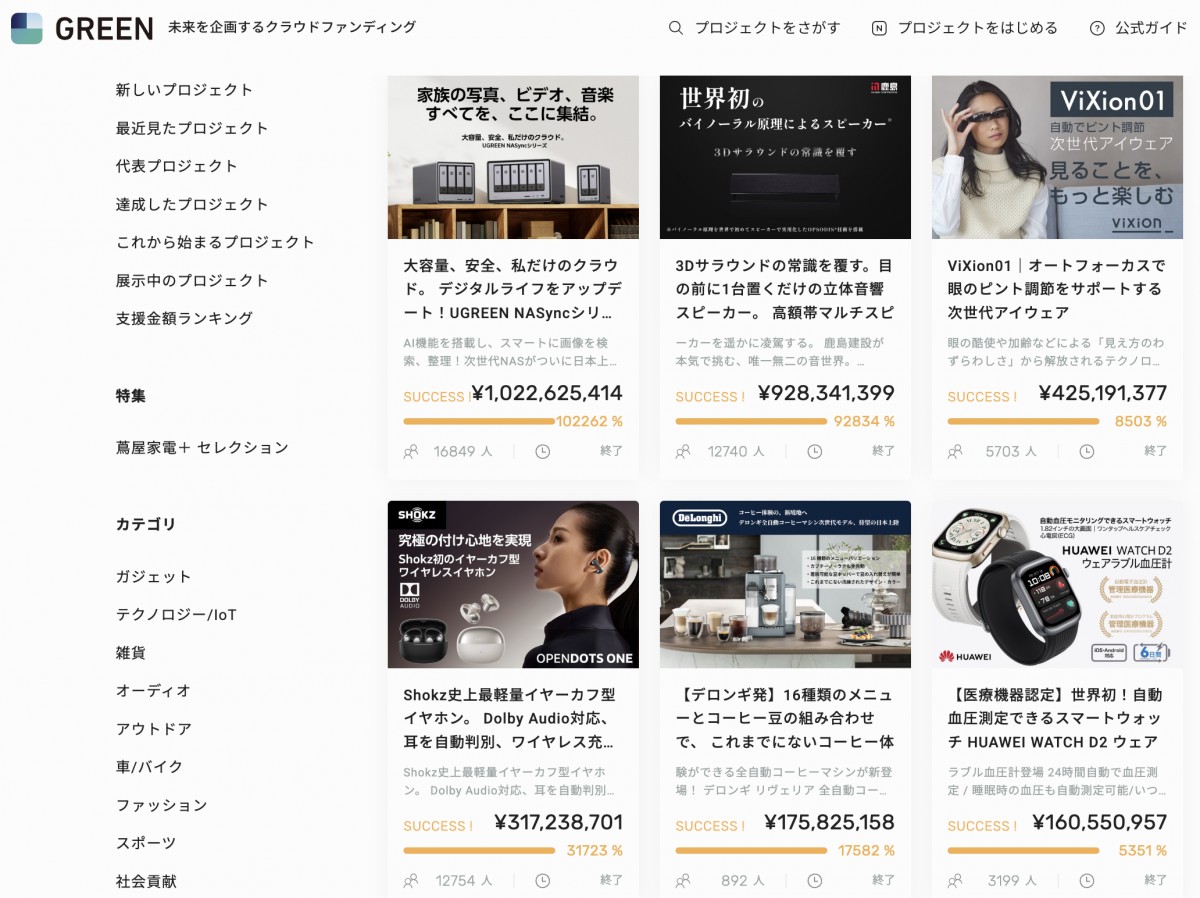Image resolution: width=1200 pixels, height=898 pixels.
Task: Click amount ¥1,022,625,414
Action: 547,393
